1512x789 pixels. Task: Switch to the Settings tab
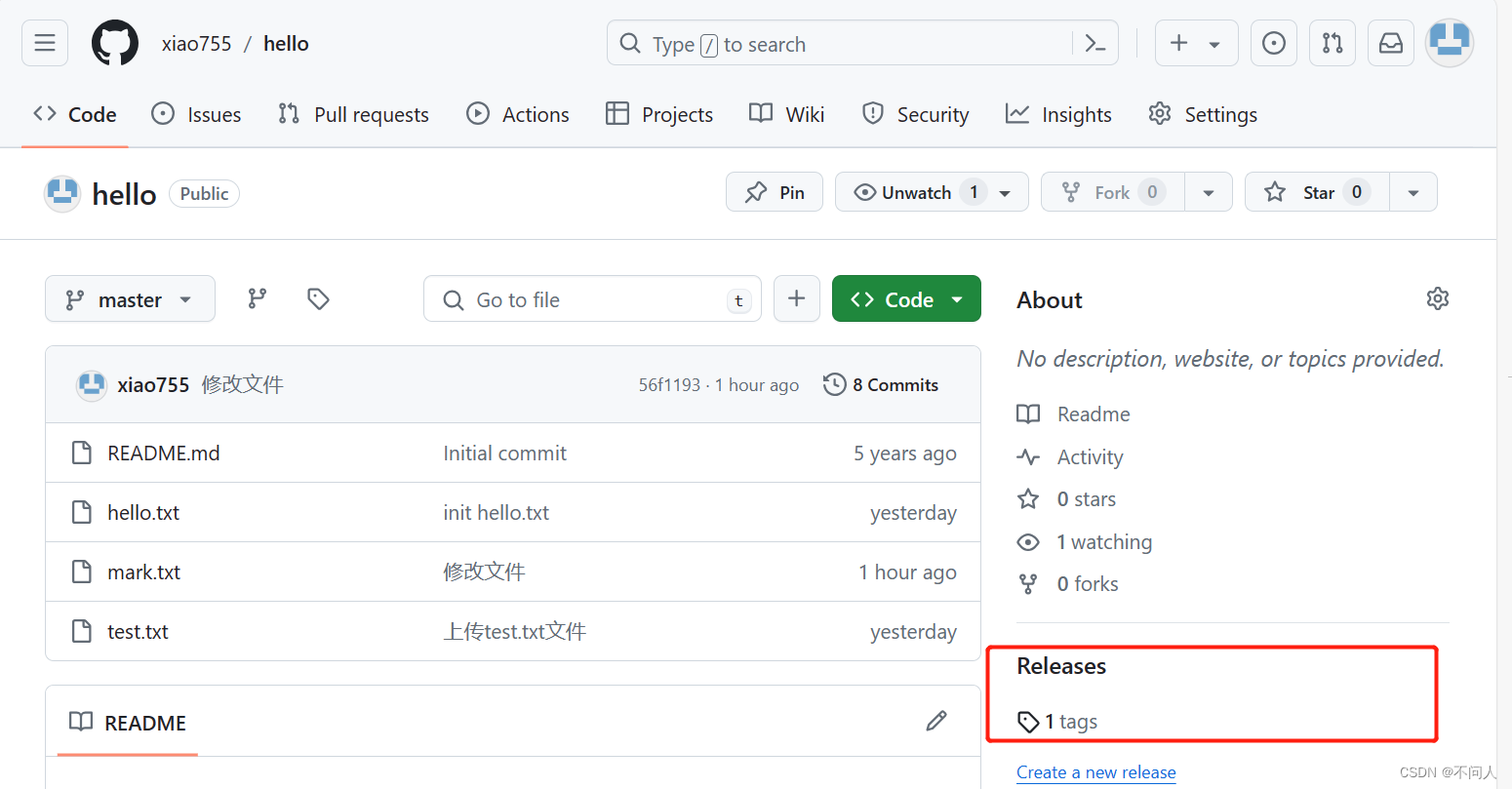(x=1203, y=114)
